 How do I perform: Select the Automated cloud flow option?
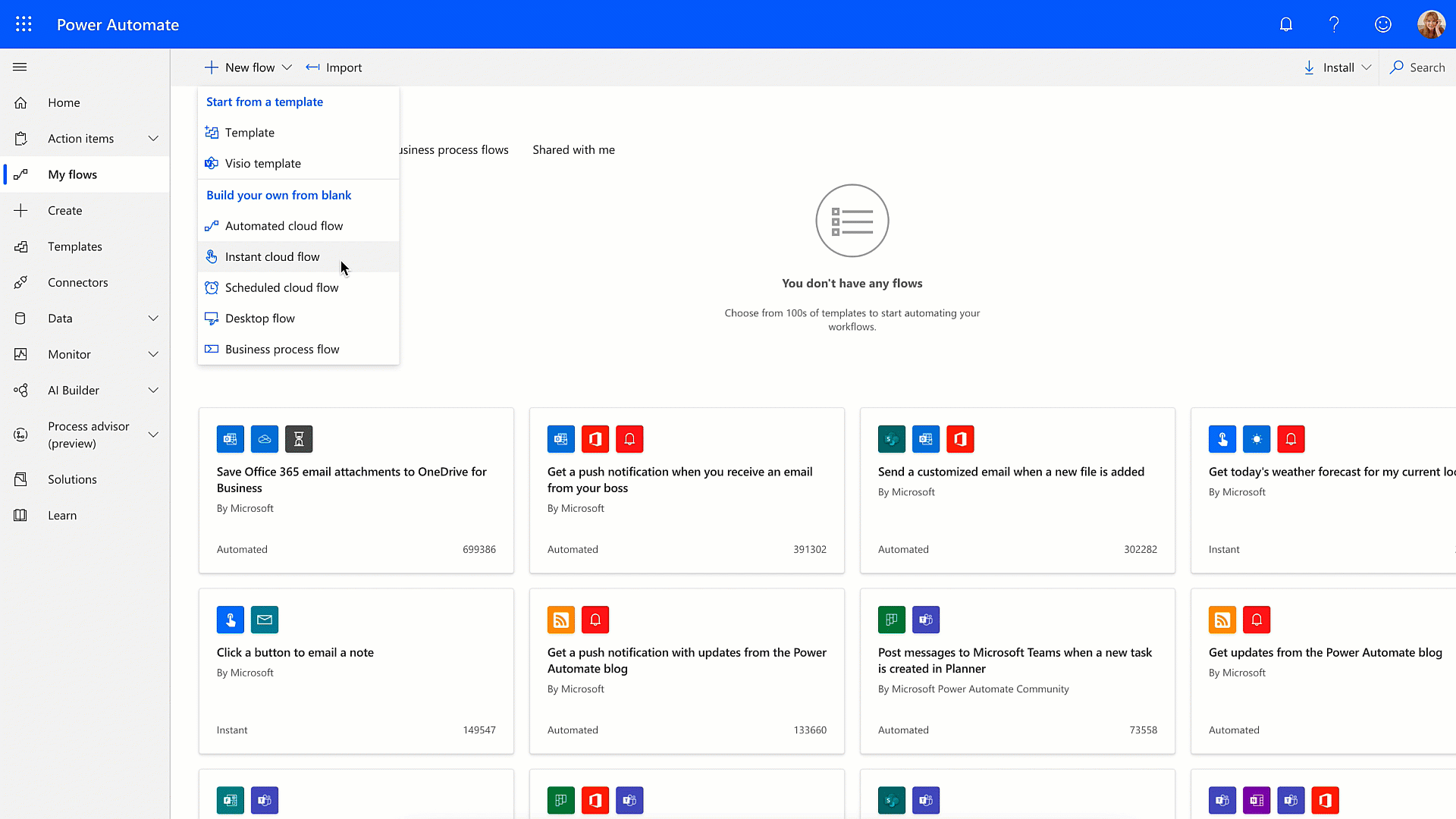(x=284, y=225)
